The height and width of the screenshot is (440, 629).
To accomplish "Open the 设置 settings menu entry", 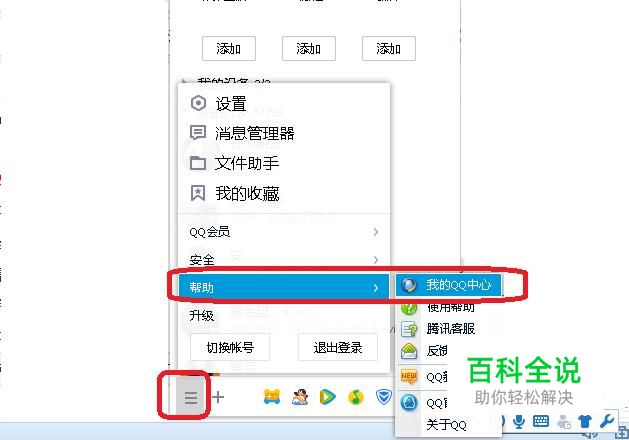I will point(284,104).
